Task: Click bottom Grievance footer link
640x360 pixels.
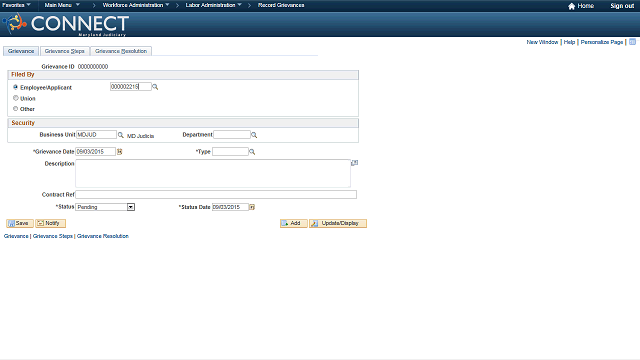Action: pos(16,236)
